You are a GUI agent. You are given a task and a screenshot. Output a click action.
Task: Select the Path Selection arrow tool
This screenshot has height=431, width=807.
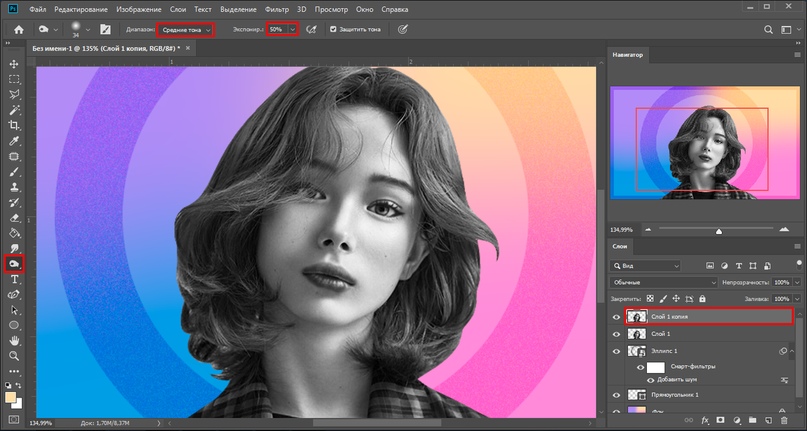14,310
